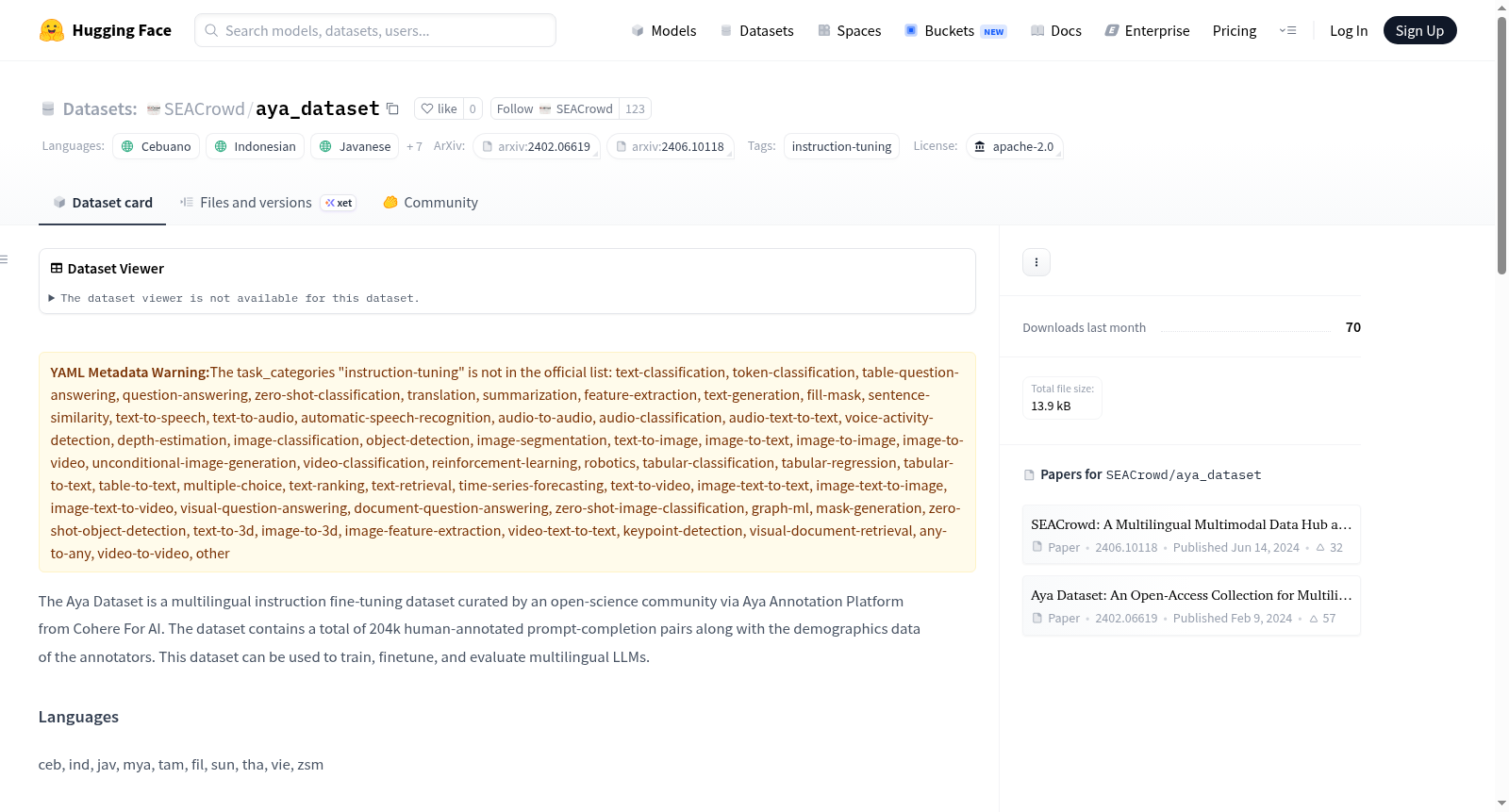Click the paper icon on arxiv:2402.06619 tag
Image resolution: width=1509 pixels, height=812 pixels.
pos(488,146)
